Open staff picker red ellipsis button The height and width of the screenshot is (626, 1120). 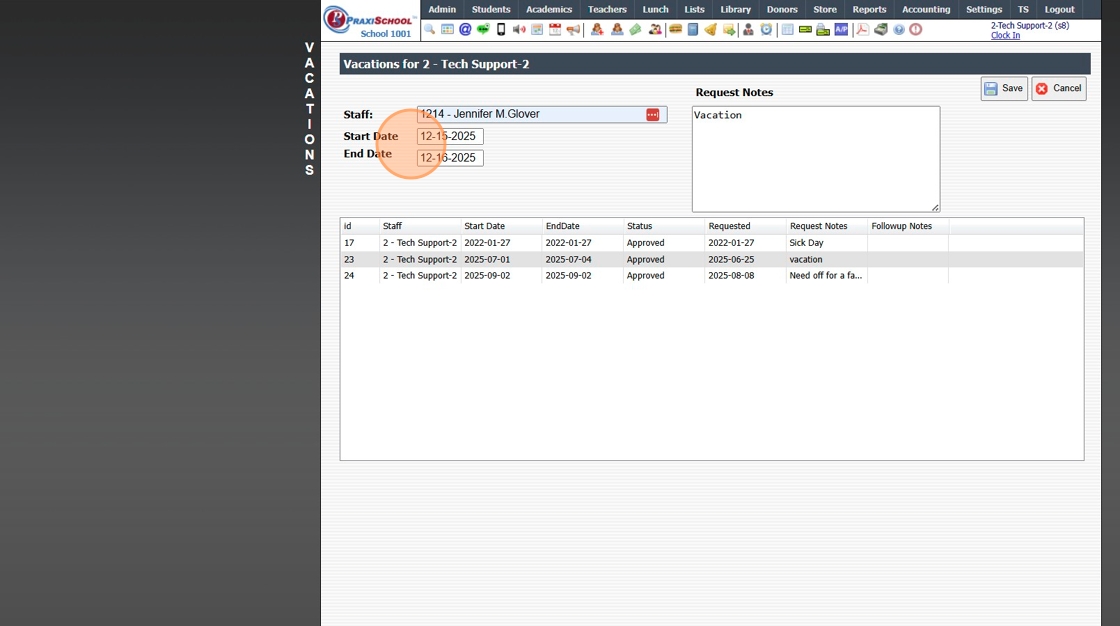click(652, 115)
